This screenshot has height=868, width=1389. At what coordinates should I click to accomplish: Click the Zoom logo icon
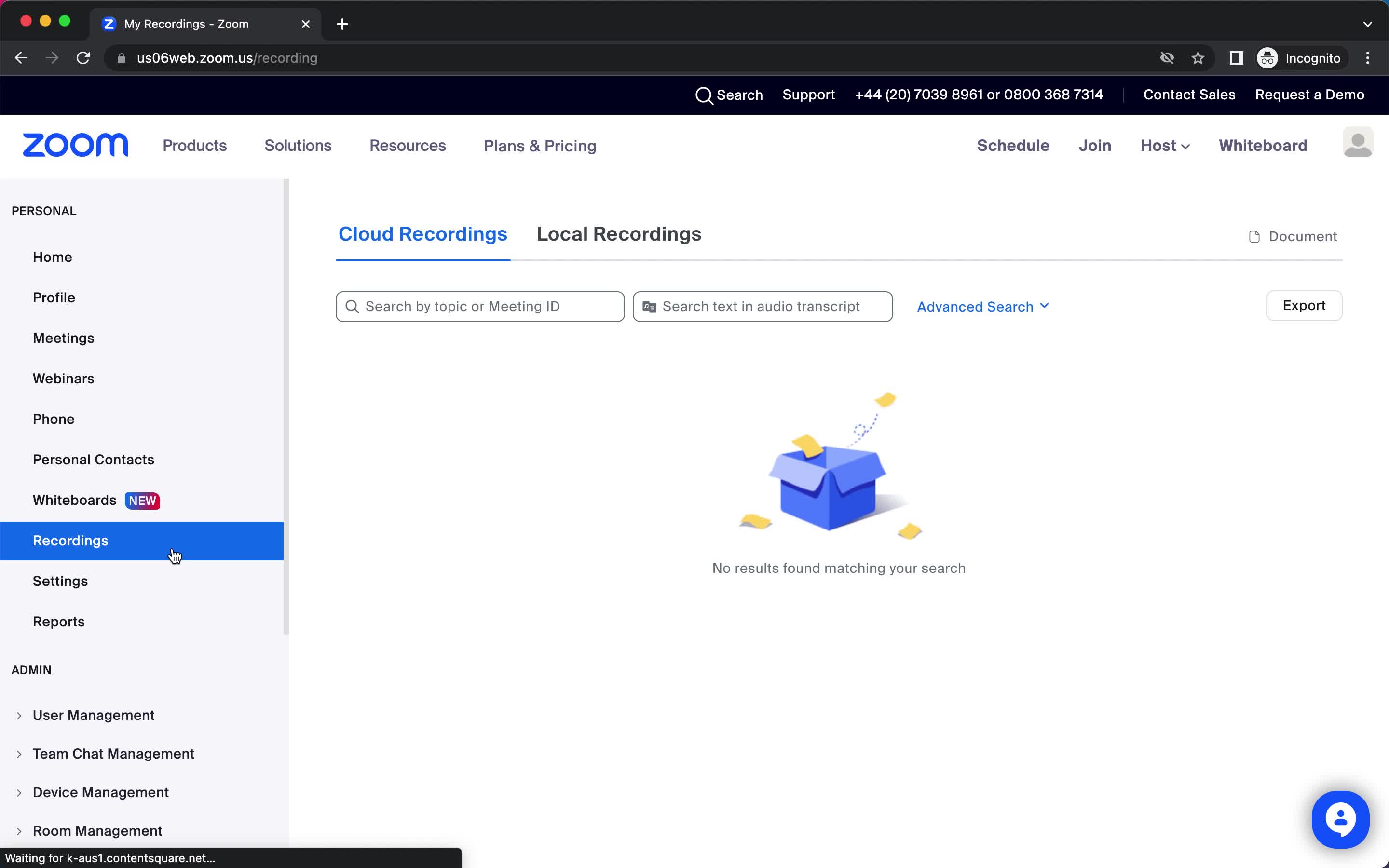(75, 145)
